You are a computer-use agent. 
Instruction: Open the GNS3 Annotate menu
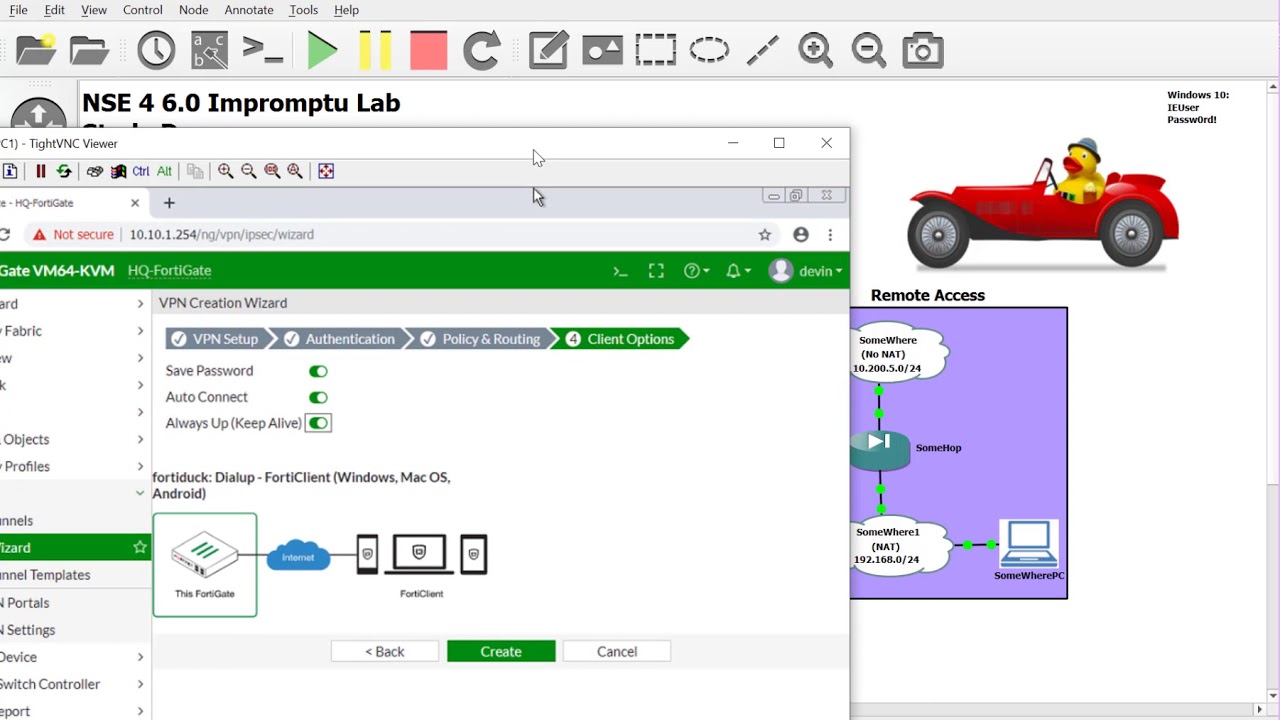249,10
